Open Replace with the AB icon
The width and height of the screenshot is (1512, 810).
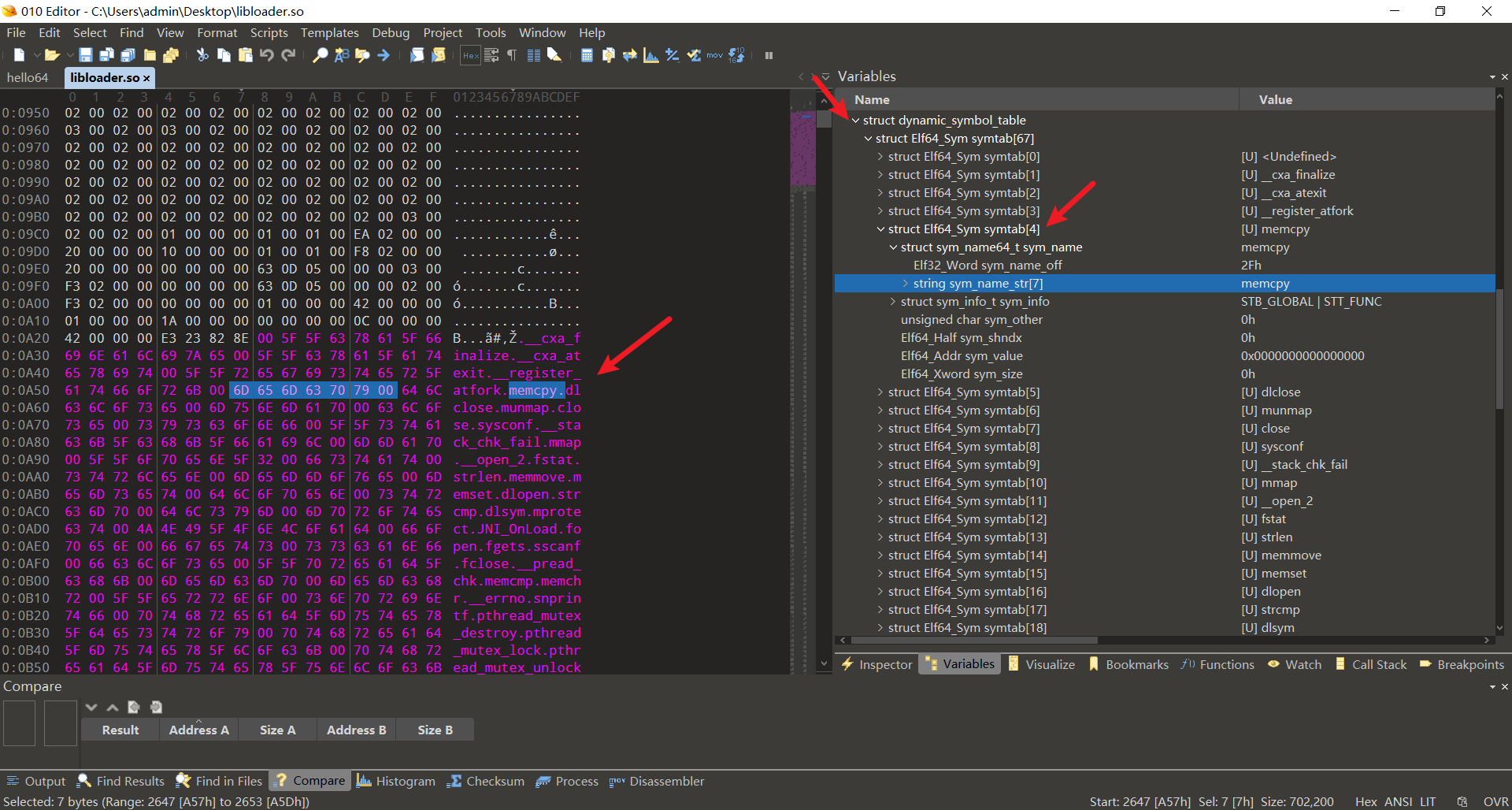pos(341,55)
